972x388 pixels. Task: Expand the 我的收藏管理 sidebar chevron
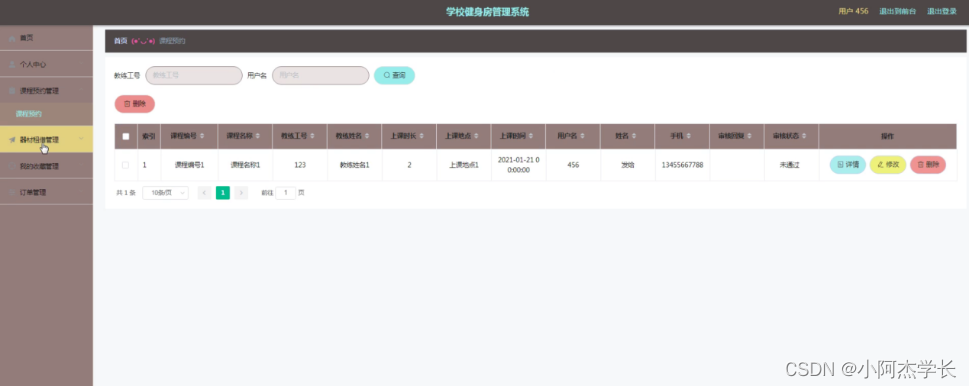point(81,166)
